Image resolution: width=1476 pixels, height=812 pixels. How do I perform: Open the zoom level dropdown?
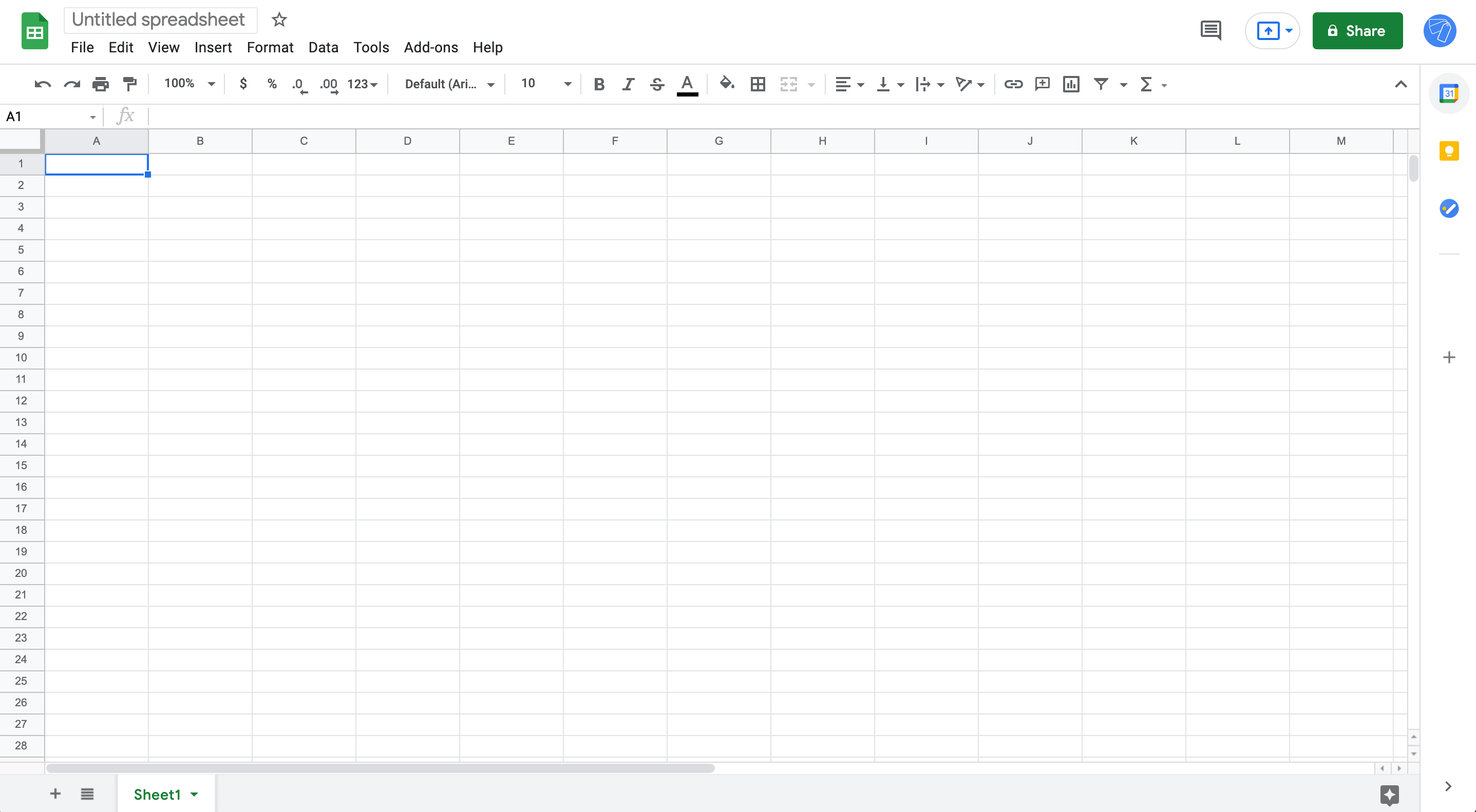click(x=188, y=84)
